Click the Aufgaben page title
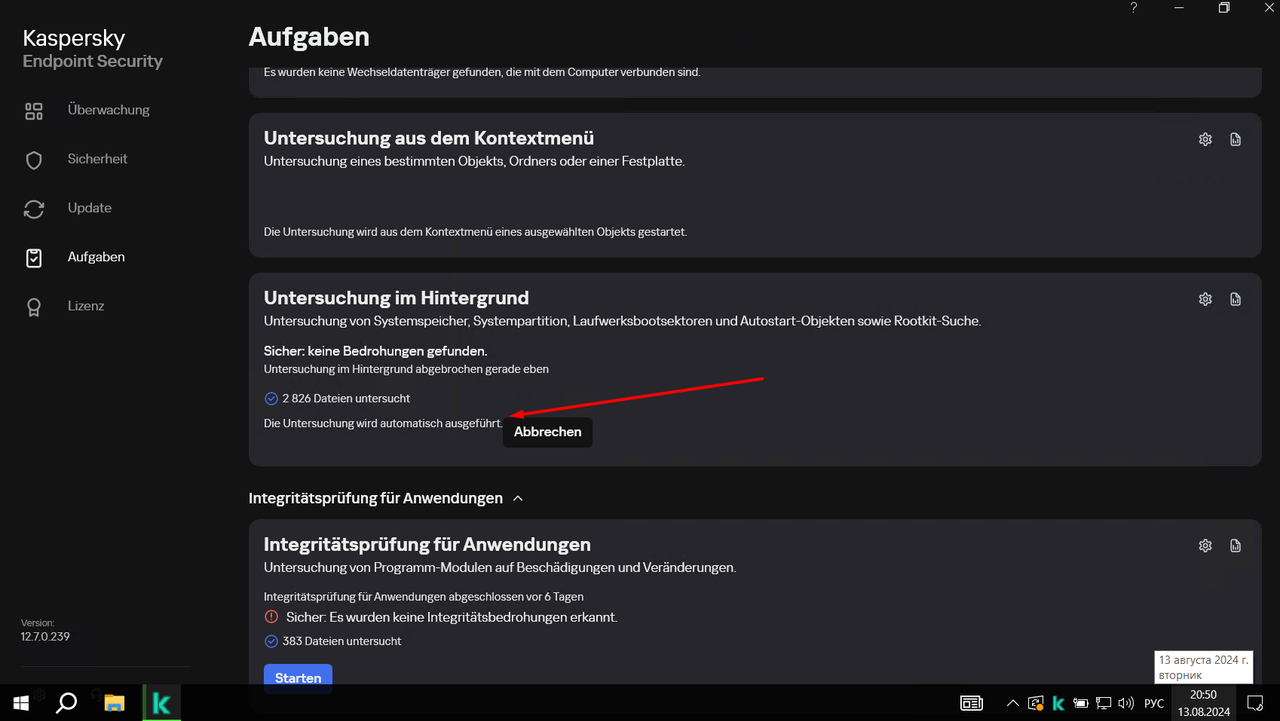The width and height of the screenshot is (1280, 721). point(309,37)
